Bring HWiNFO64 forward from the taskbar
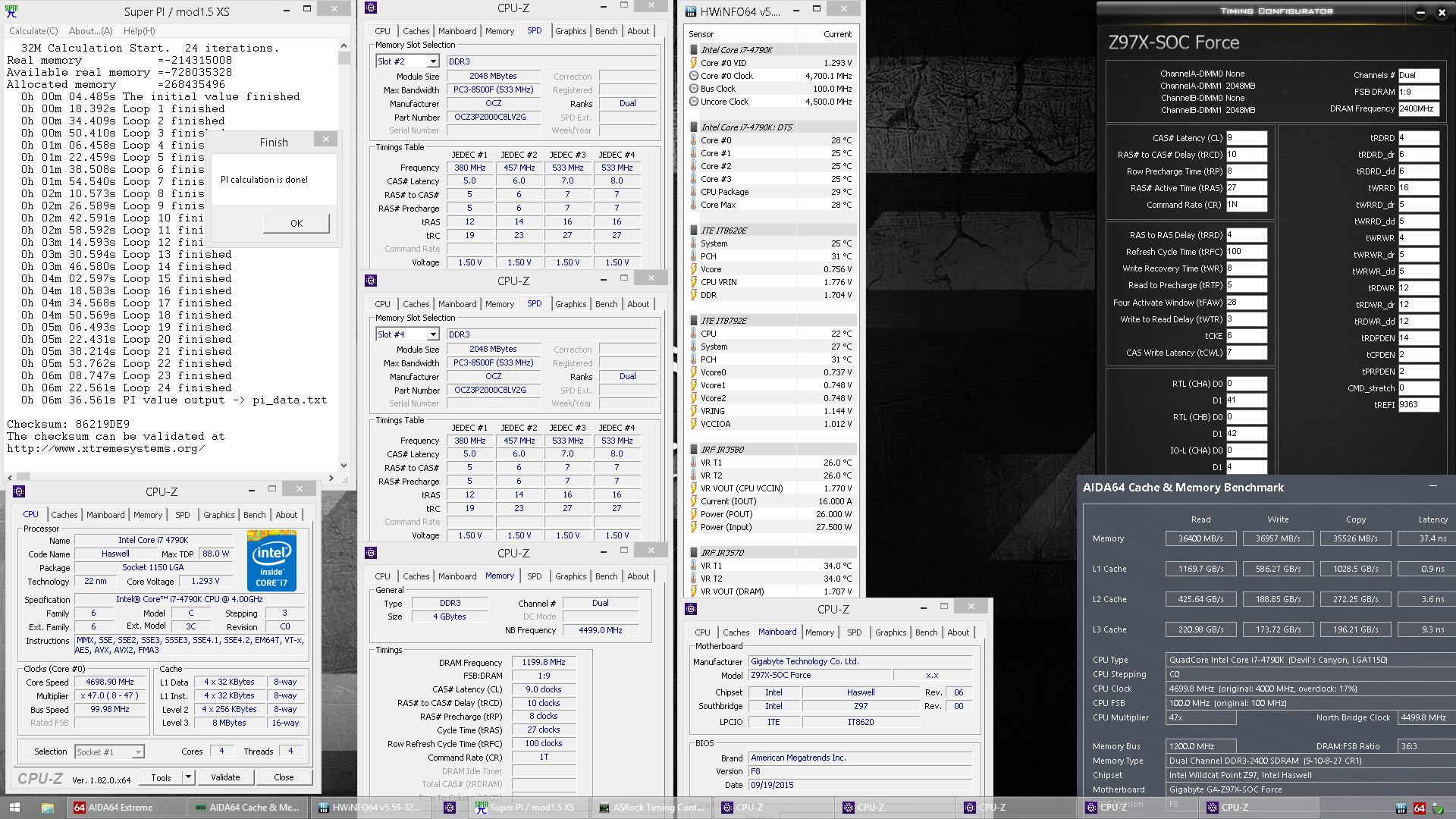The width and height of the screenshot is (1456, 819). tap(371, 807)
